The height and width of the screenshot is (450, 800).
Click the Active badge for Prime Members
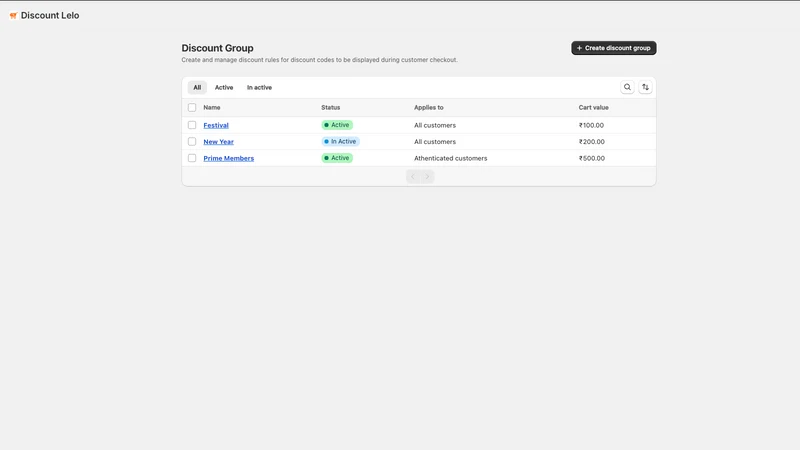337,158
